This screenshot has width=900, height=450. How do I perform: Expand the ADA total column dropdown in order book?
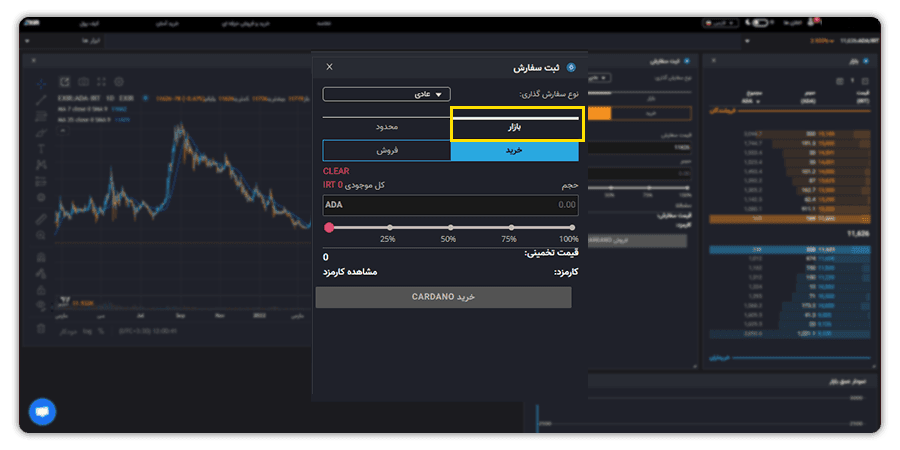pos(749,100)
